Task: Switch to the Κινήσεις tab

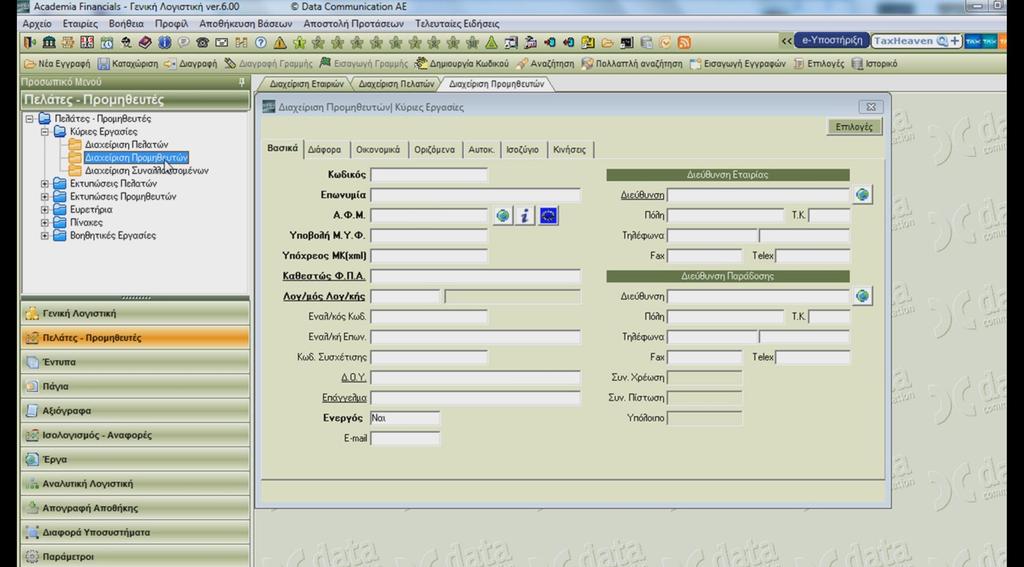Action: point(569,150)
